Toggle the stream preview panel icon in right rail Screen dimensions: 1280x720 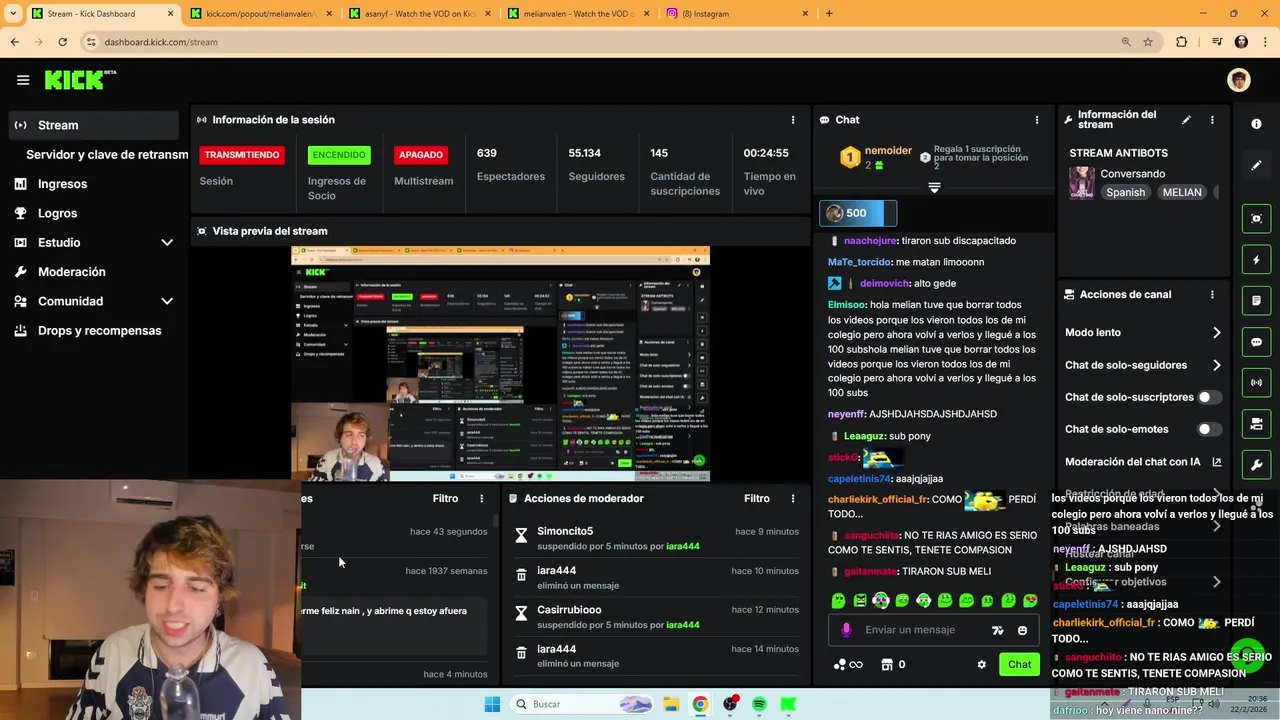[1256, 218]
